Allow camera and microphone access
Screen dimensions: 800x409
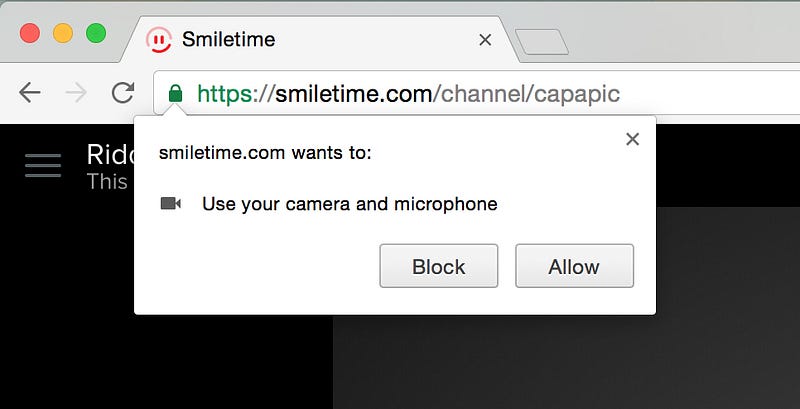coord(574,266)
